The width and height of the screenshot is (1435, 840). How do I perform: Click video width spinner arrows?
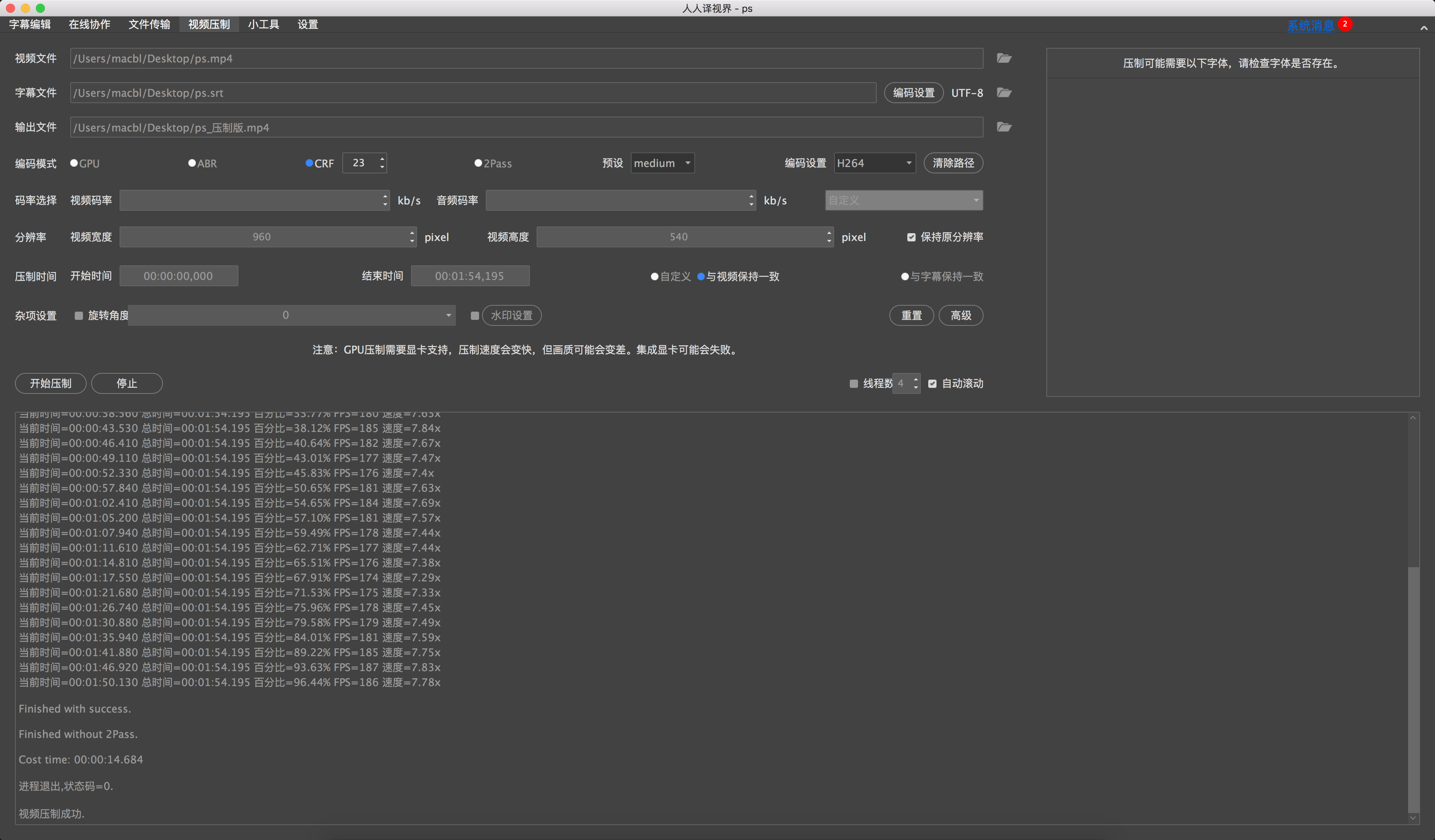(412, 237)
